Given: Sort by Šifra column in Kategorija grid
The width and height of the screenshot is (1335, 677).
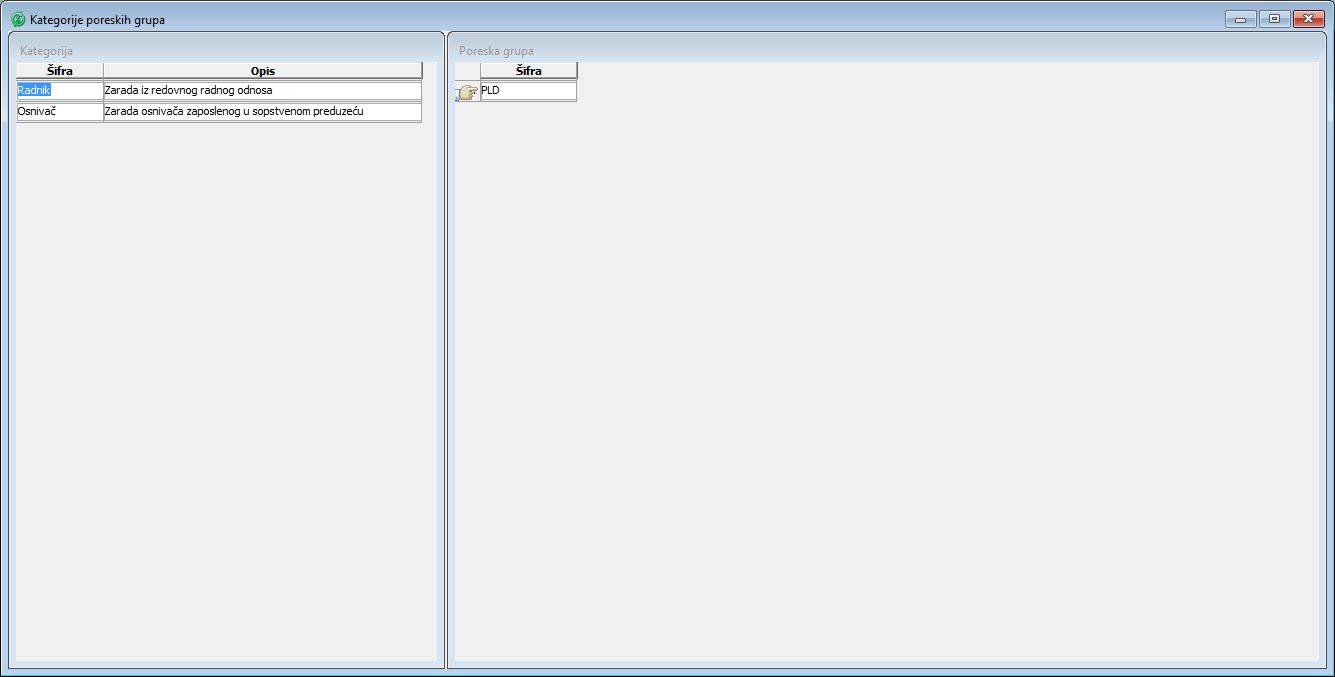Looking at the screenshot, I should coord(60,71).
